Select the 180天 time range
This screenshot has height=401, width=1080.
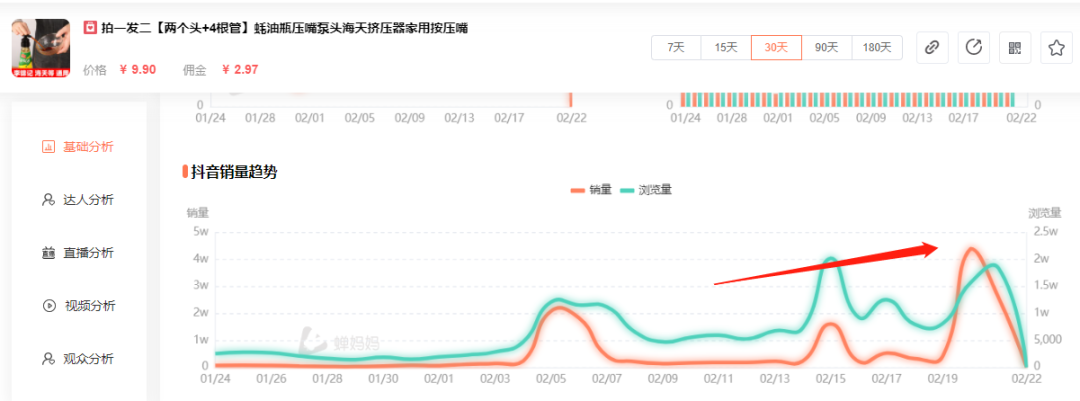click(x=877, y=48)
